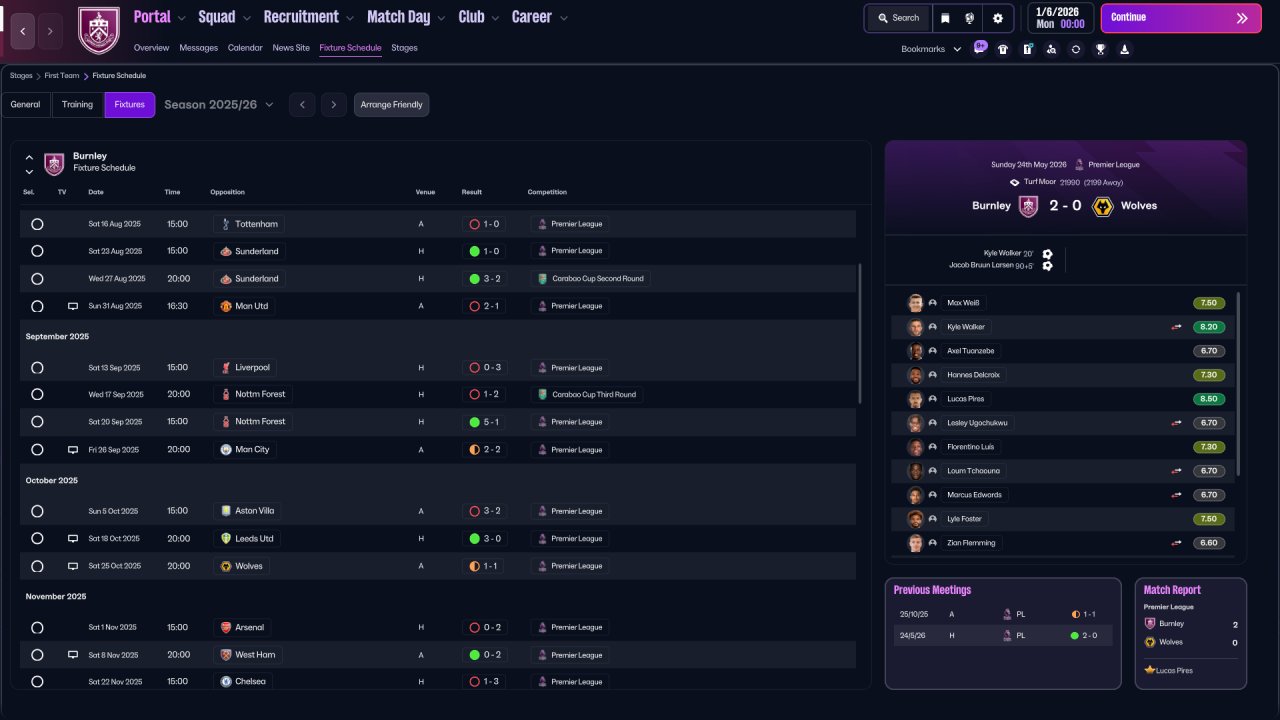Viewport: 1280px width, 720px height.
Task: Collapse the Burnley panel with up chevron
Action: click(x=29, y=157)
